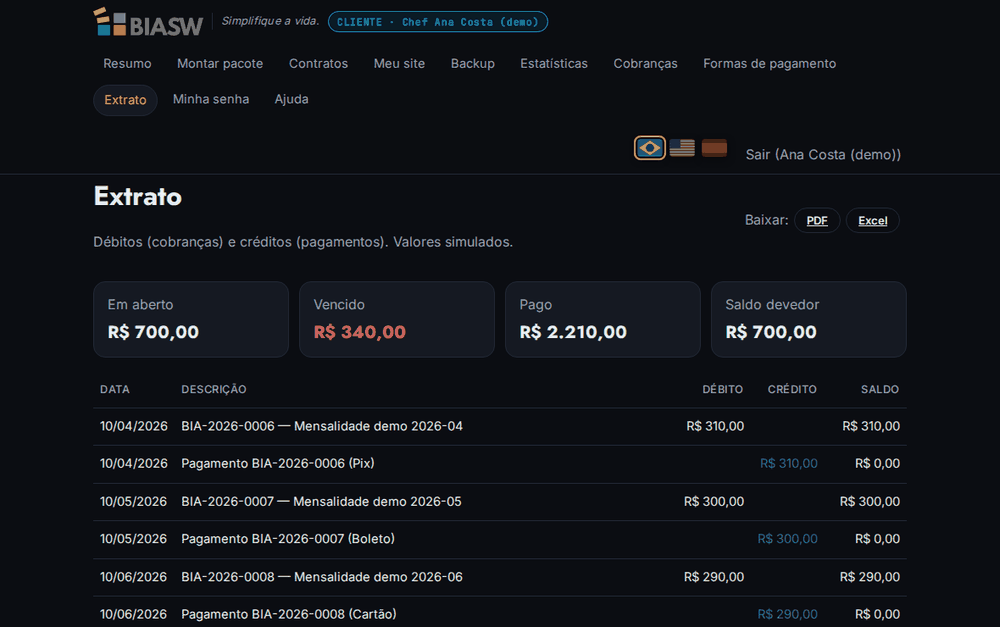Click the 'Simplifique a vida.' tagline
The width and height of the screenshot is (1000, 627).
click(x=270, y=21)
